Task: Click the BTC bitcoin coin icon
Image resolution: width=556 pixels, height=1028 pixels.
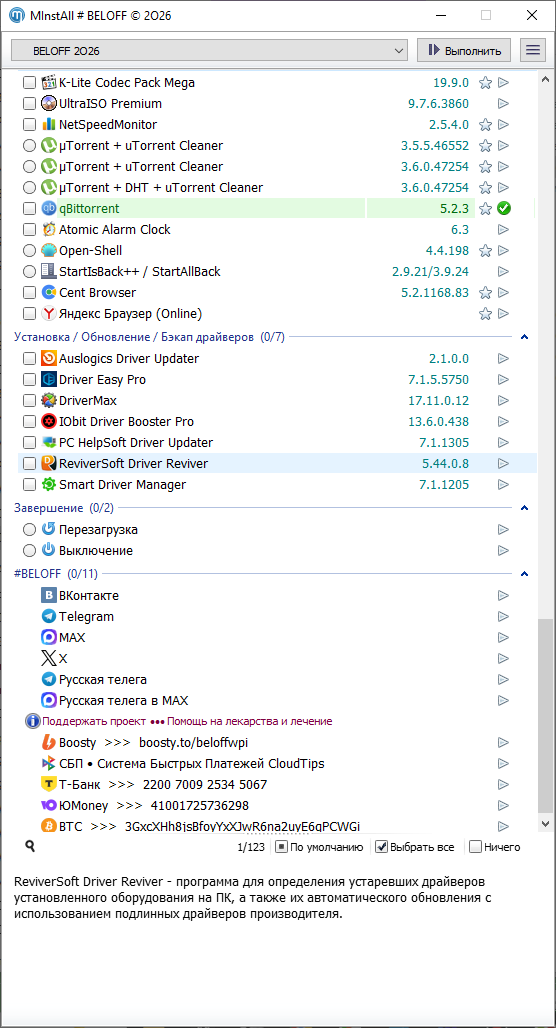Action: pyautogui.click(x=49, y=826)
